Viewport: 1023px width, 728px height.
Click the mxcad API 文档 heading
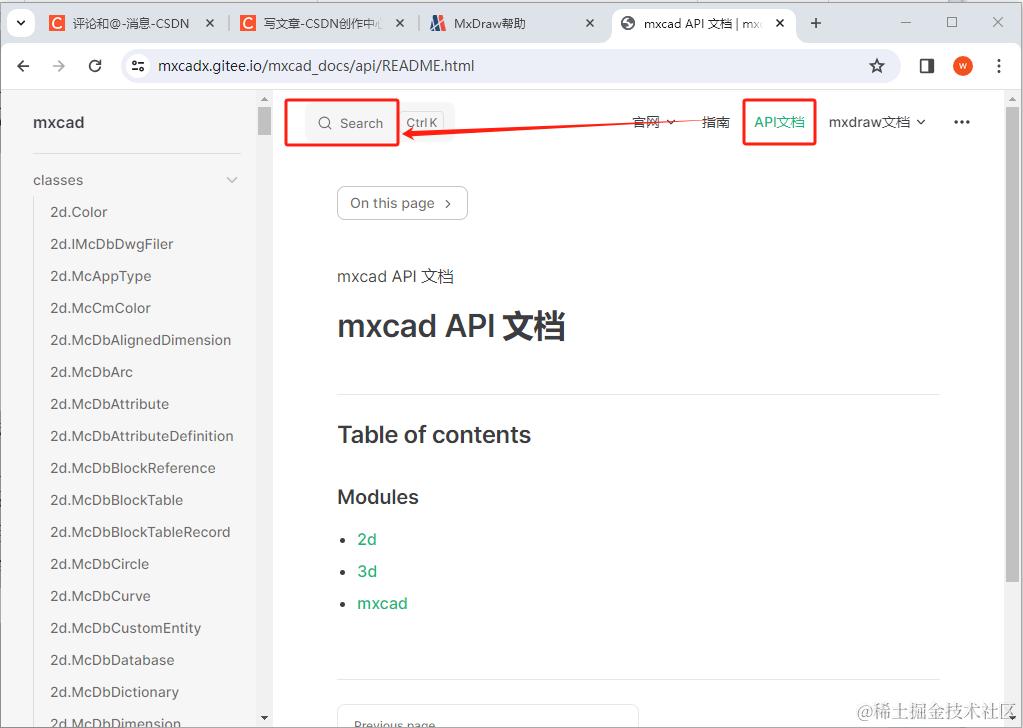pos(451,326)
